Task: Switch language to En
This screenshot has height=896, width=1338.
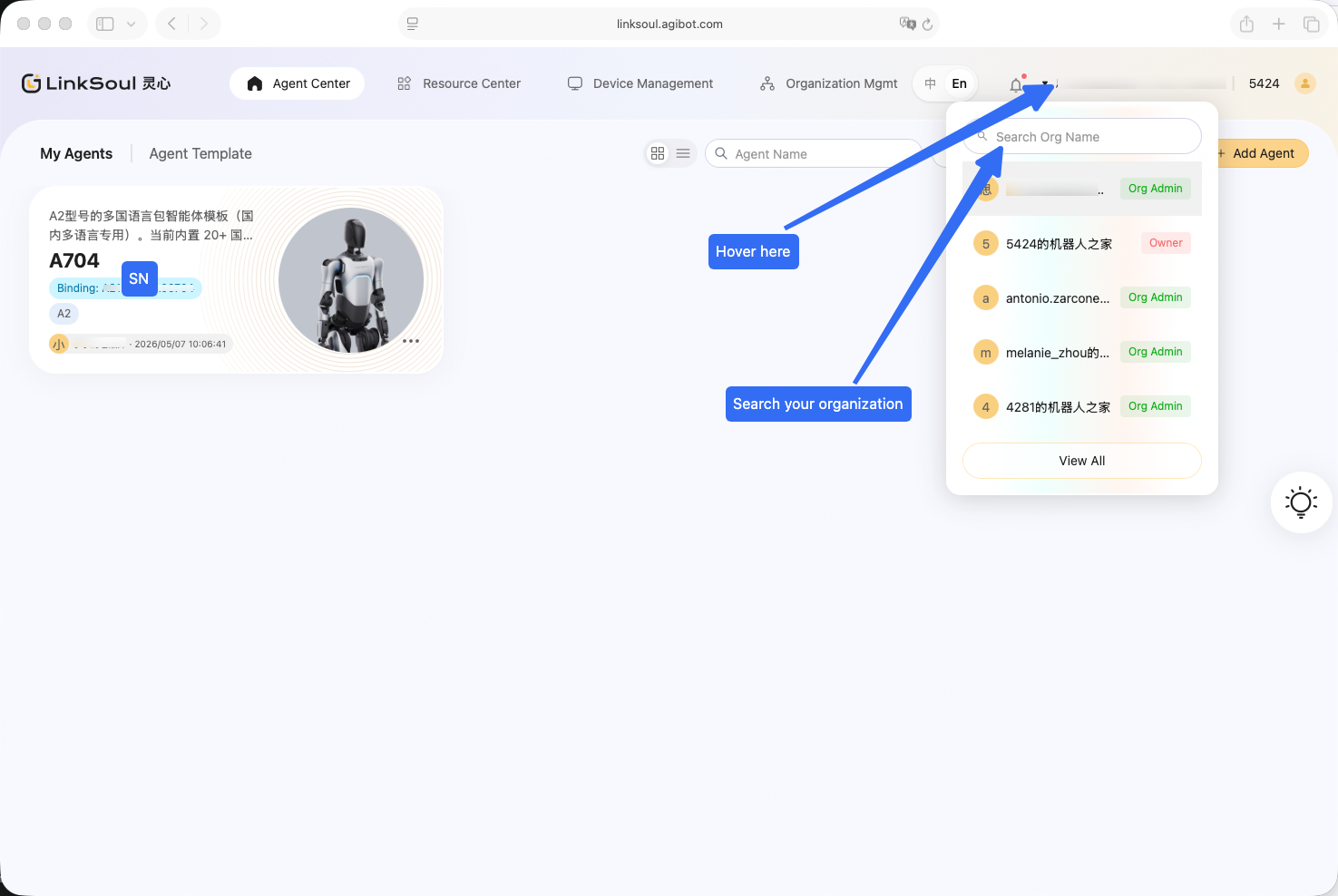Action: pyautogui.click(x=959, y=83)
